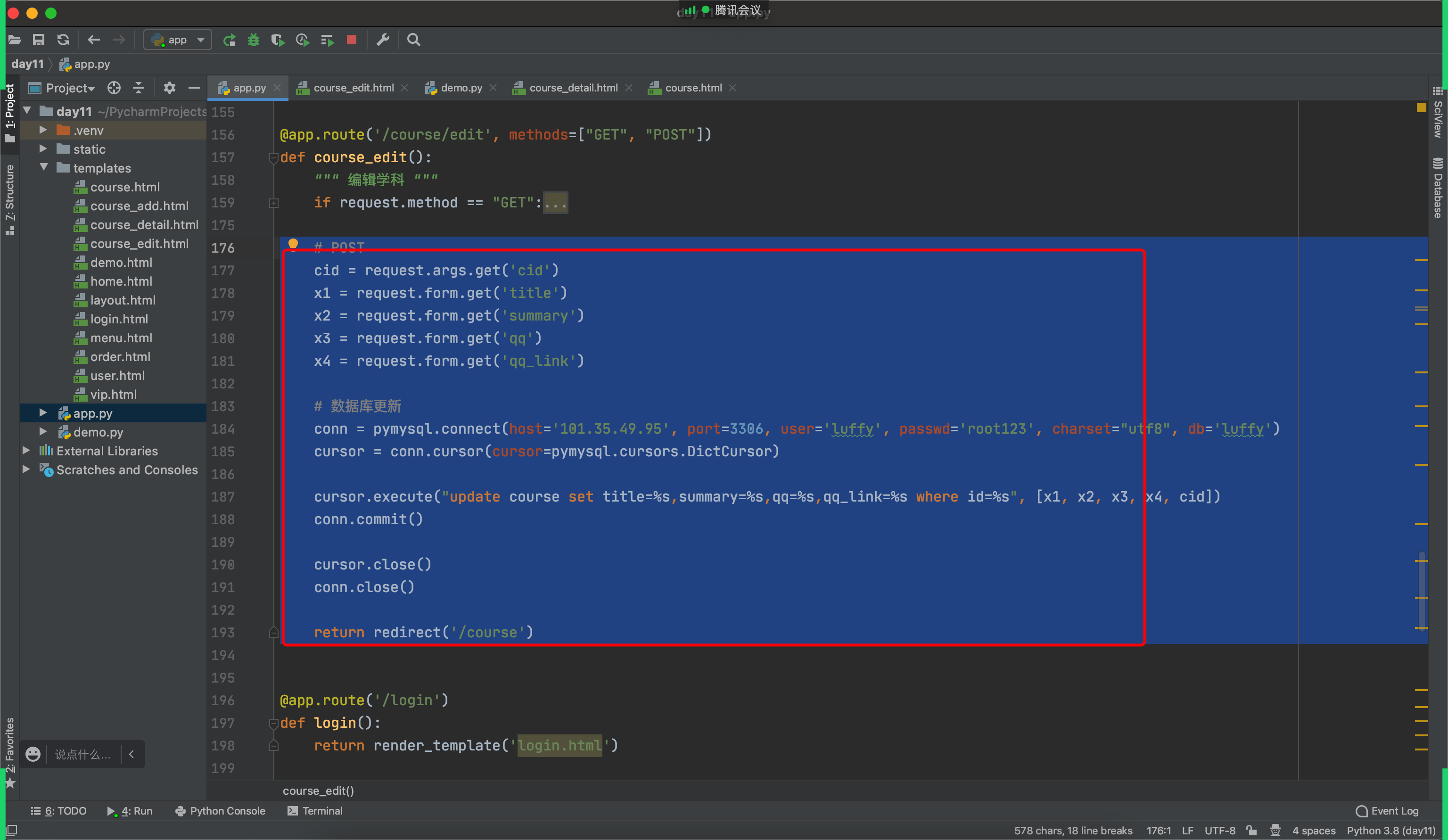Click the synchronize/reload icon in toolbar
This screenshot has width=1448, height=840.
tap(63, 40)
